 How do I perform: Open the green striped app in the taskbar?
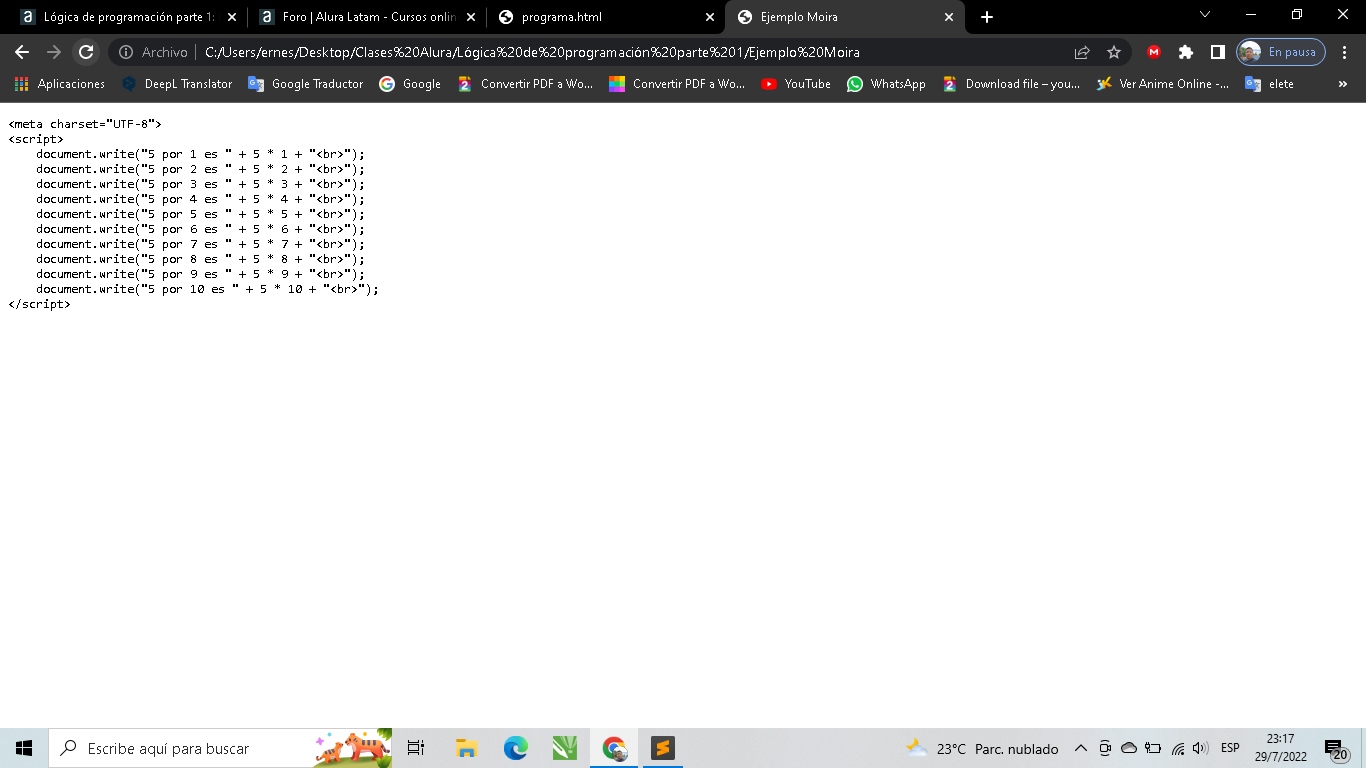click(x=564, y=748)
